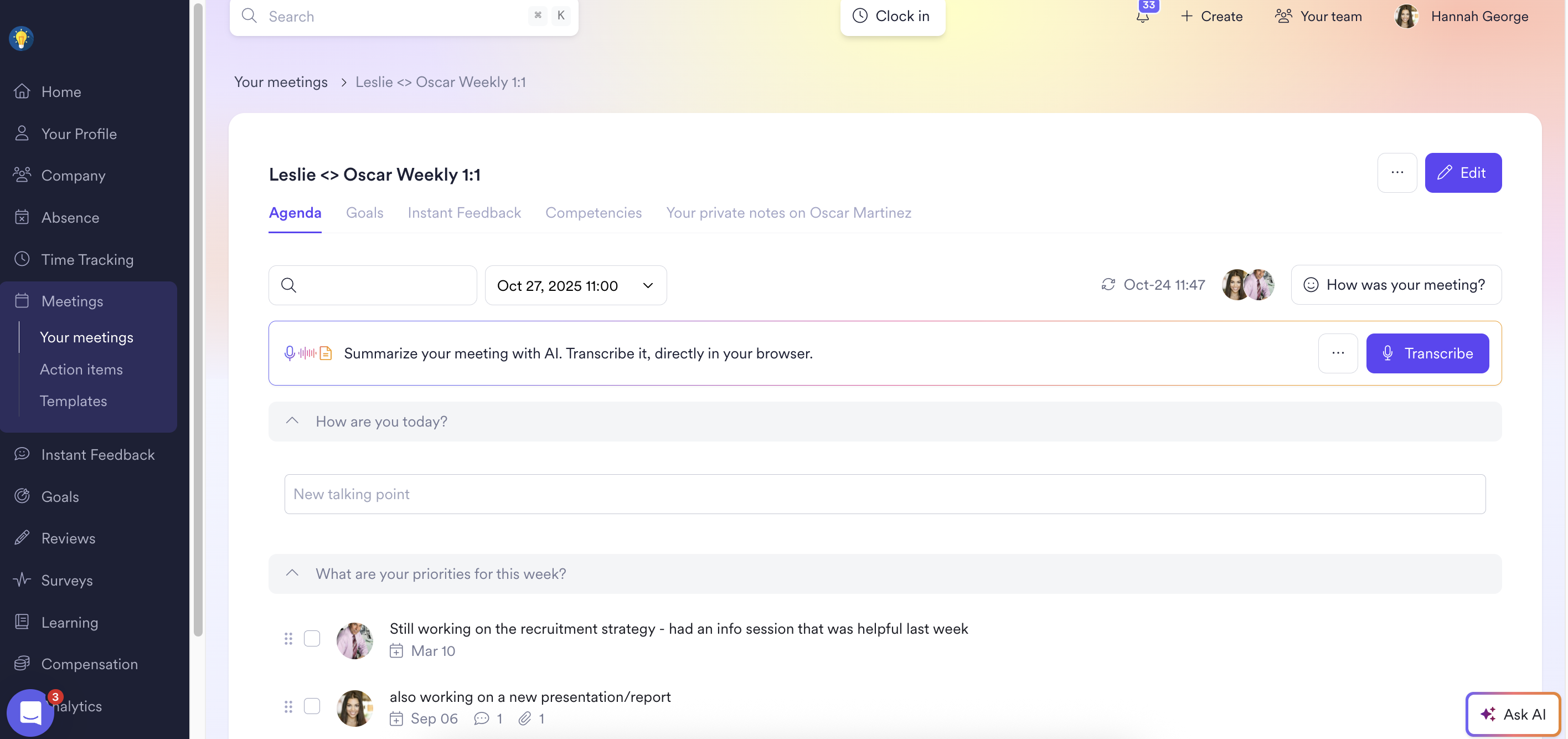This screenshot has width=1568, height=739.
Task: Click 'How was your meeting?' button
Action: 1395,285
